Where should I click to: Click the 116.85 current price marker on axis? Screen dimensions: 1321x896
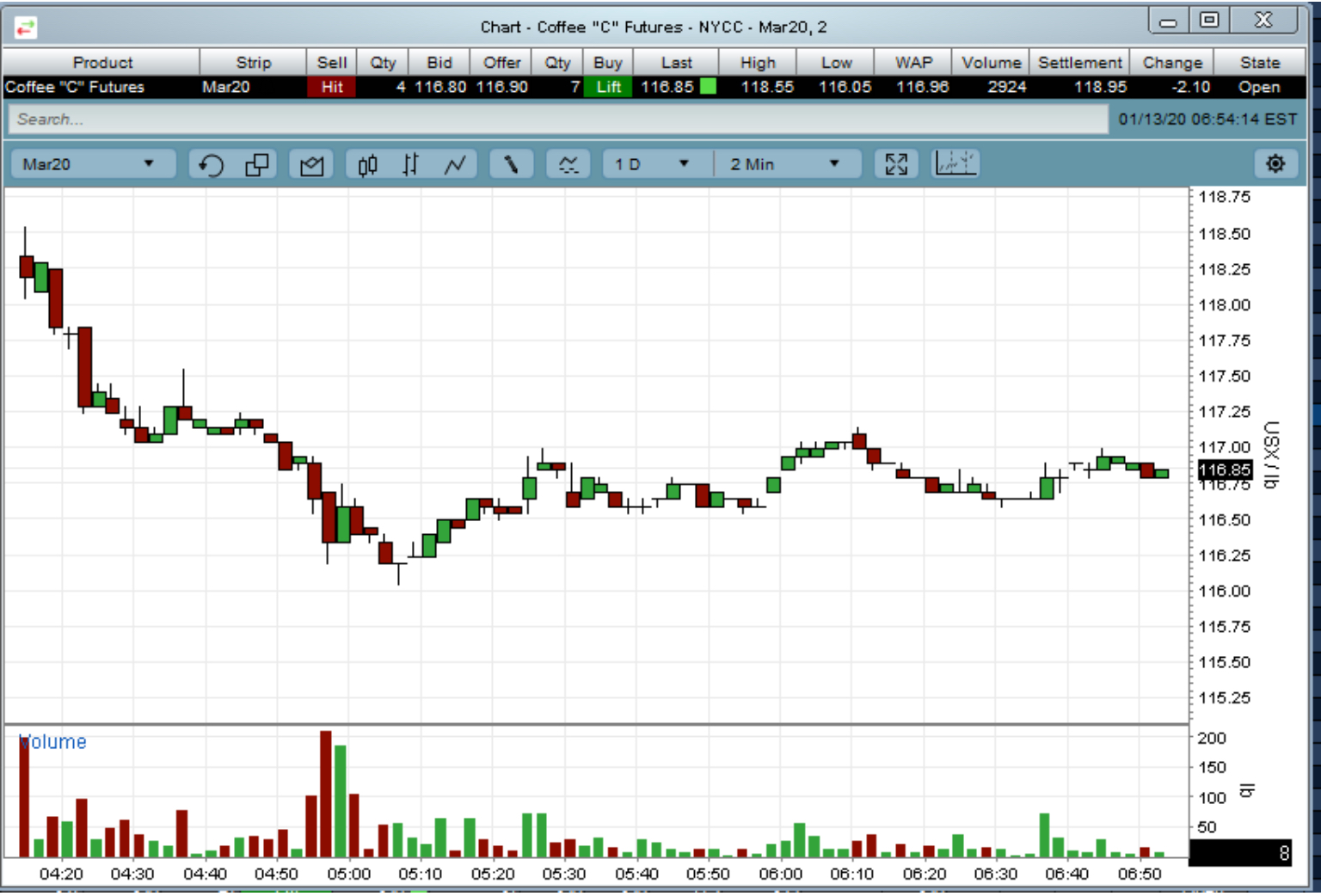click(x=1225, y=469)
